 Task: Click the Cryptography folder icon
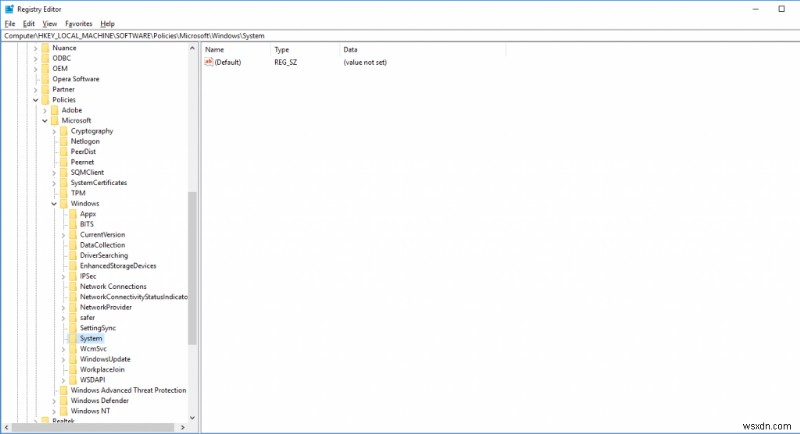click(64, 131)
